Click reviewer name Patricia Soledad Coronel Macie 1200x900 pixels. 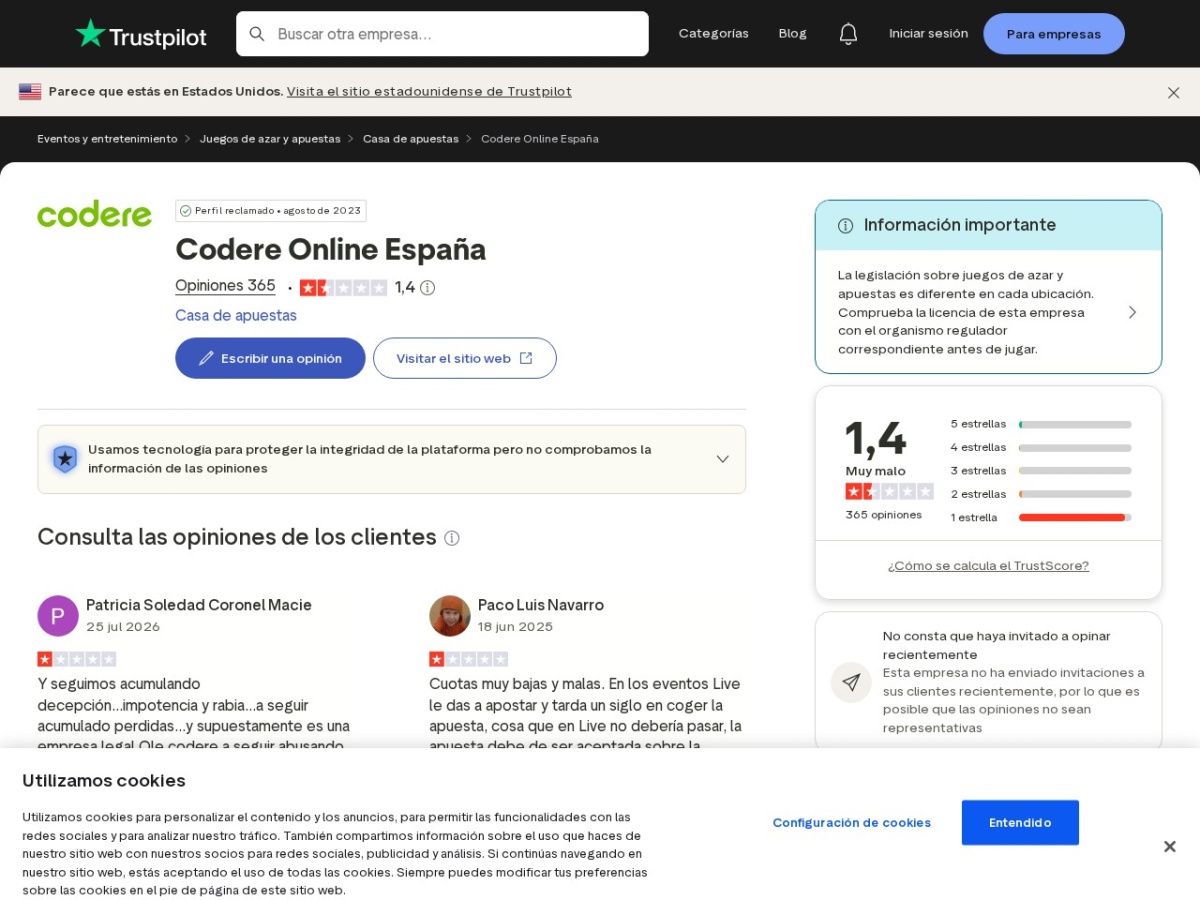tap(199, 605)
